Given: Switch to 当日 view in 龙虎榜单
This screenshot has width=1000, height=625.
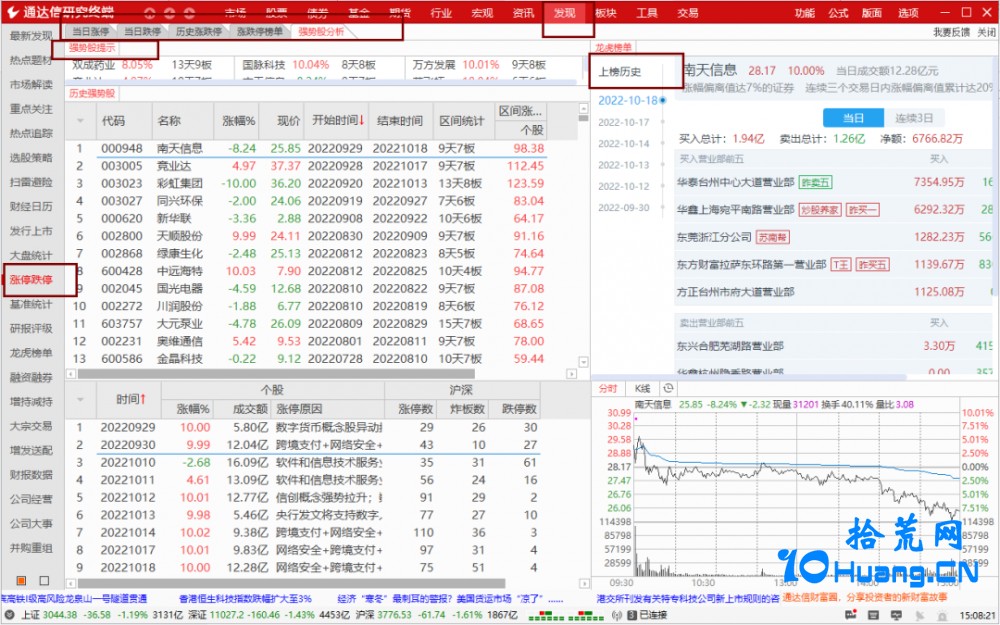Looking at the screenshot, I should [853, 118].
